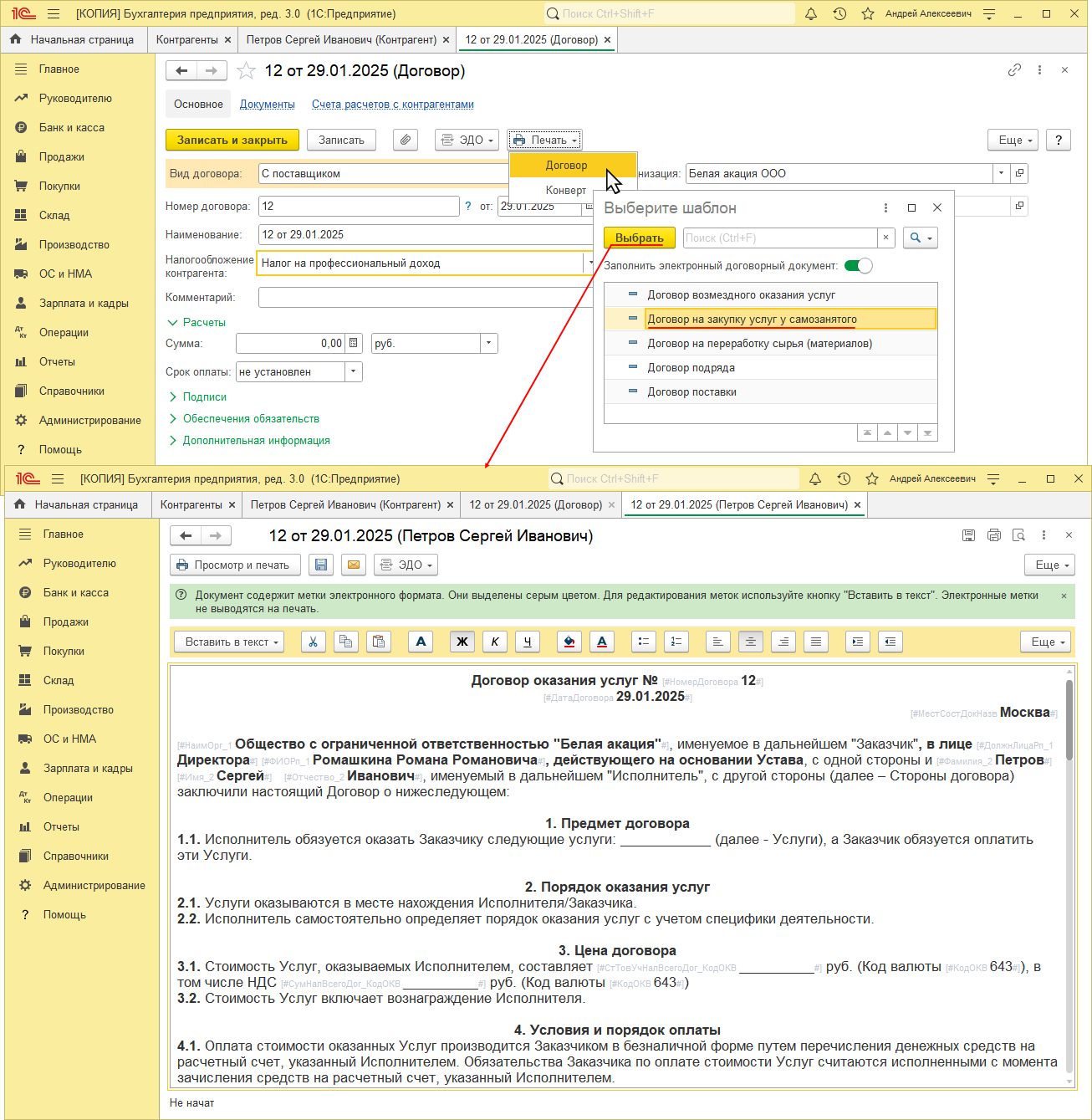The image size is (1092, 1120).
Task: Click the Записать и закрыть button
Action: tap(232, 140)
